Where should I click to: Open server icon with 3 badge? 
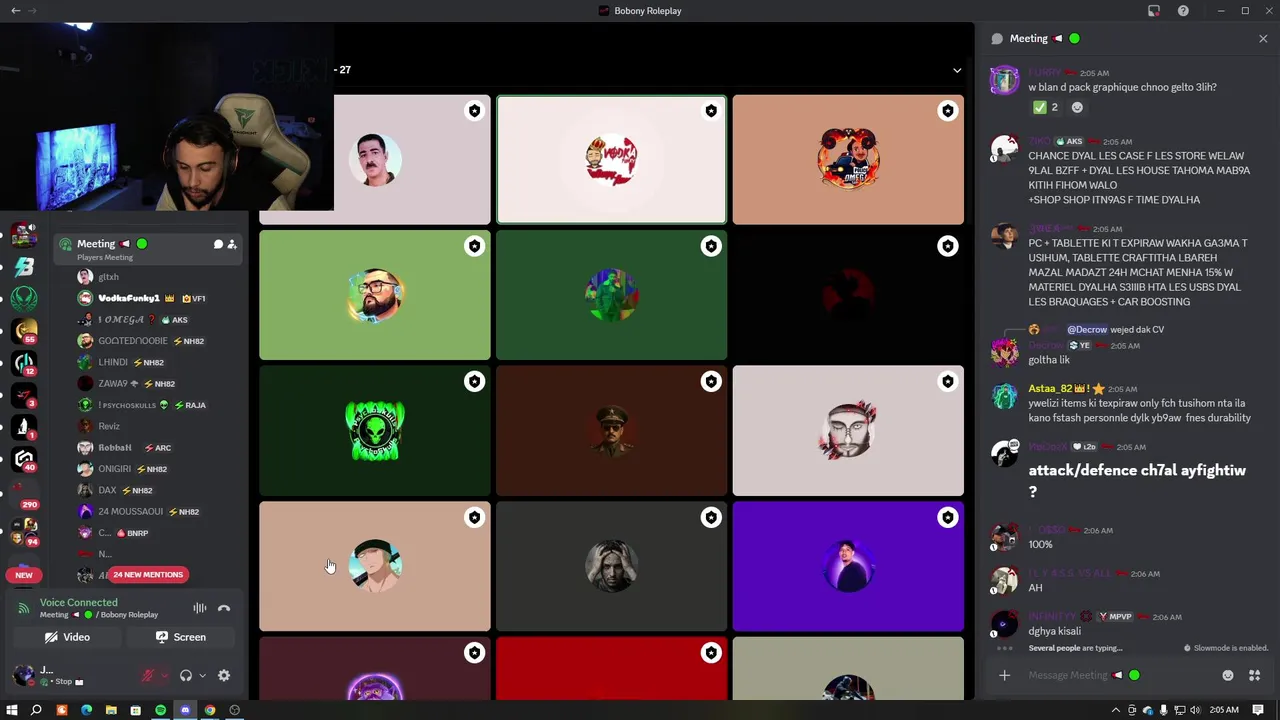24,395
